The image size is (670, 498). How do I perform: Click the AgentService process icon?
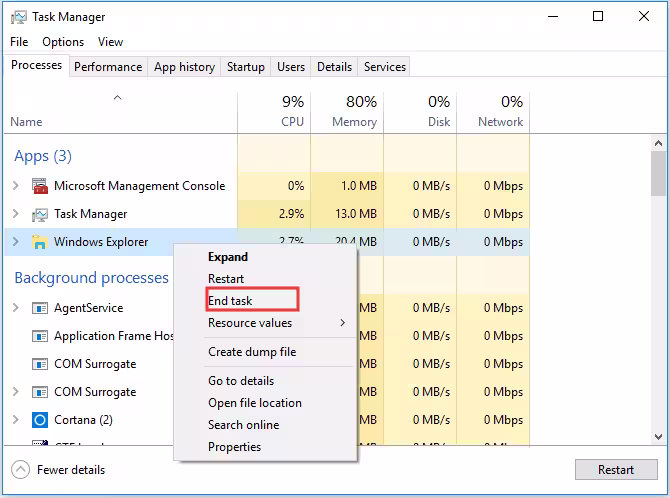click(x=40, y=308)
